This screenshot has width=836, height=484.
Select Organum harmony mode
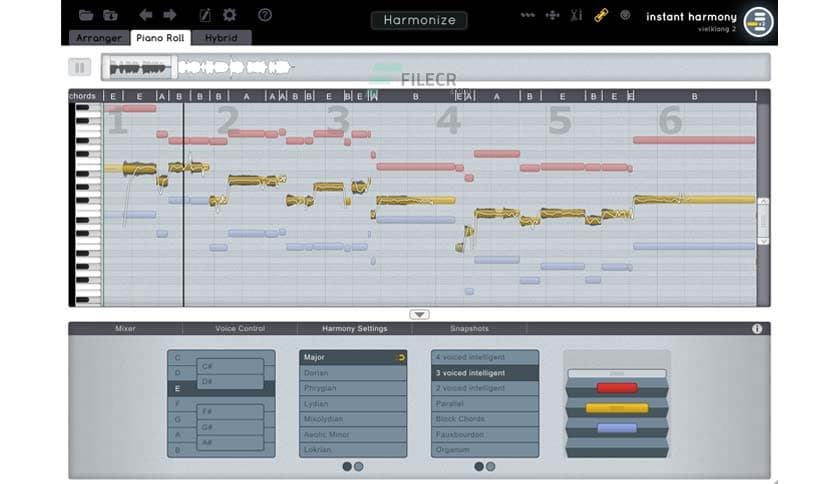tap(485, 450)
